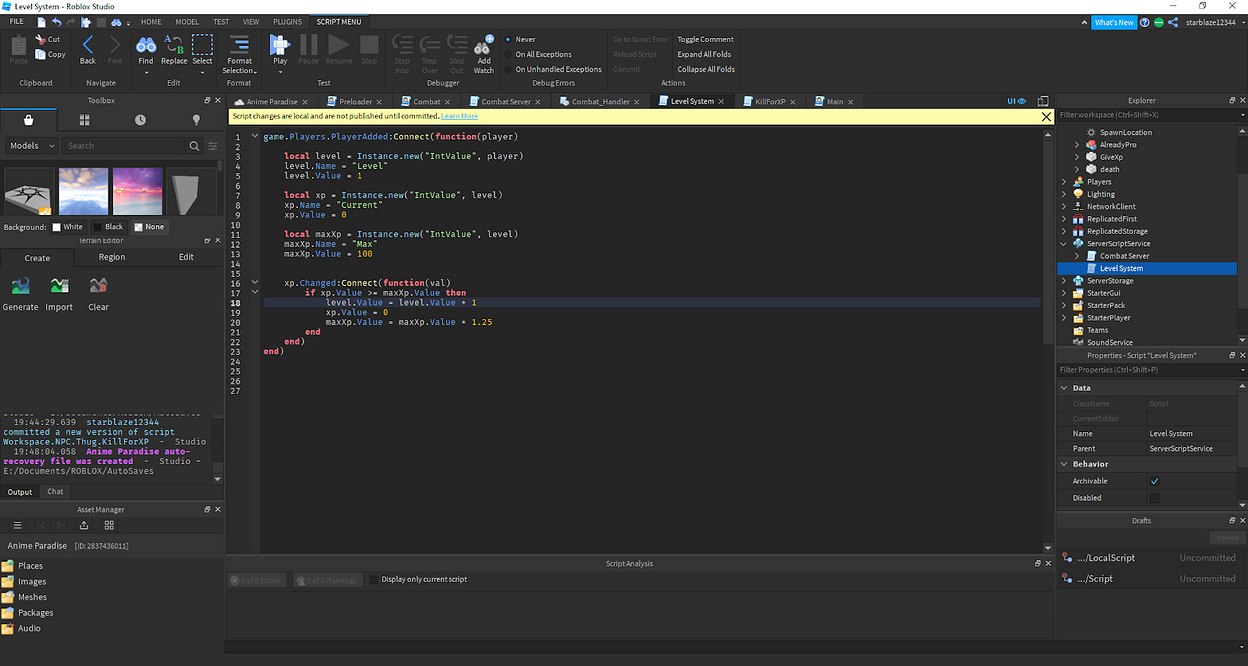Open the What's New button
This screenshot has height=666, width=1248.
coord(1114,21)
